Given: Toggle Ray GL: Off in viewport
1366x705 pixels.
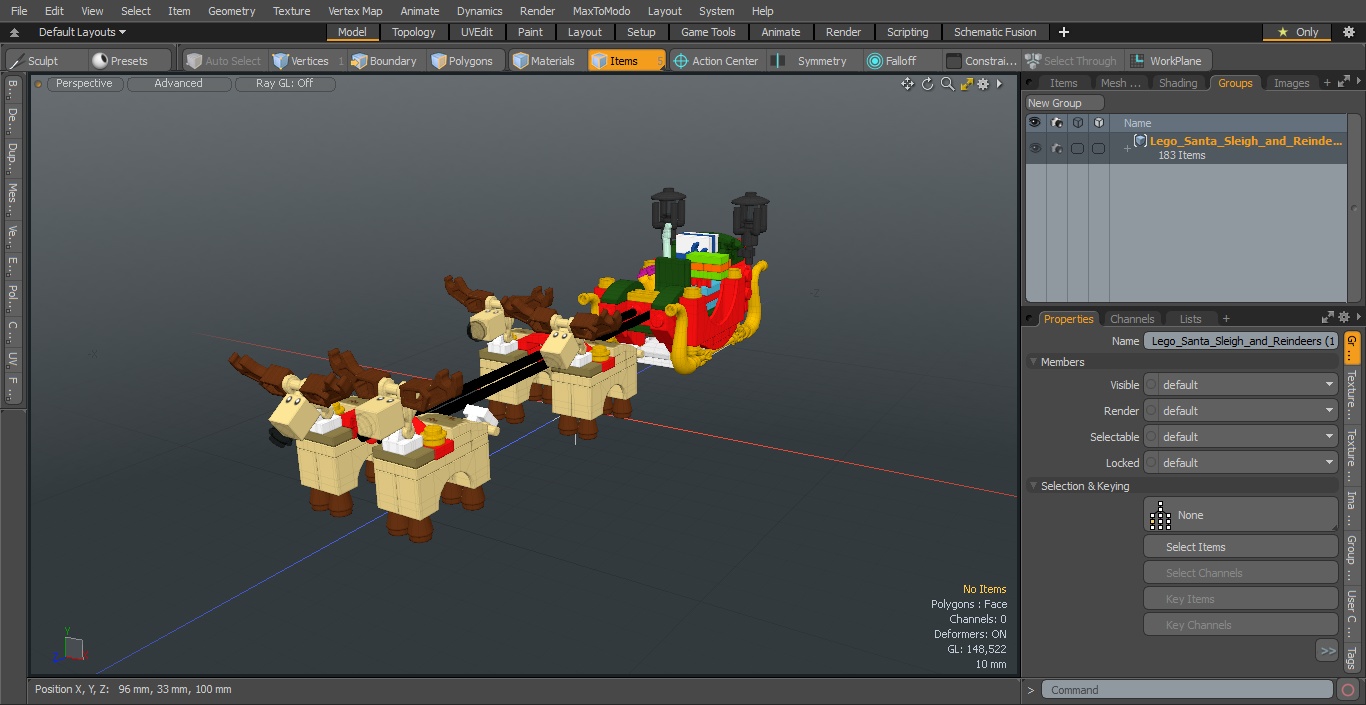Looking at the screenshot, I should (285, 84).
